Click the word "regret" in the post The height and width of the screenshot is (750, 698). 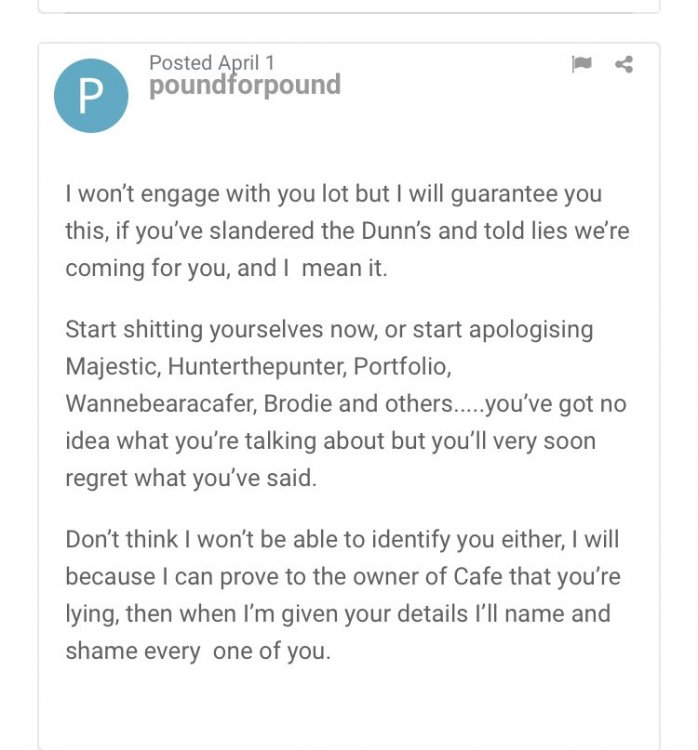point(102,478)
